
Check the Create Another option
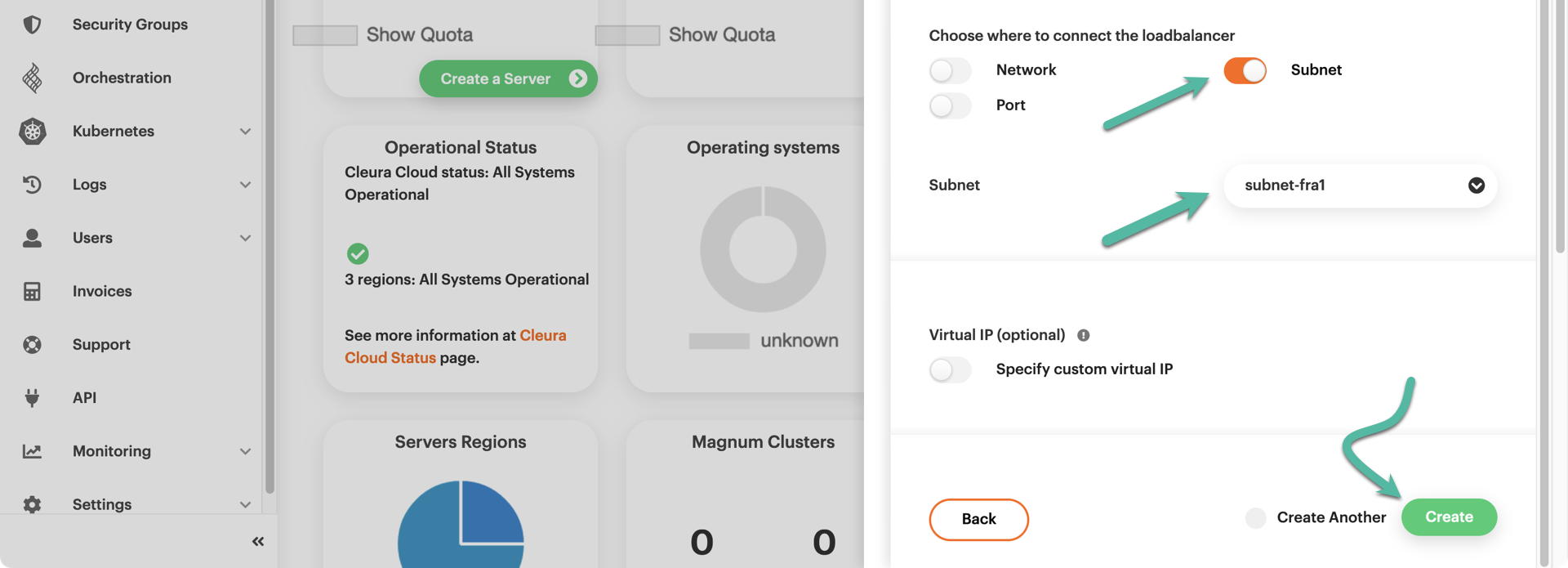click(x=1255, y=517)
